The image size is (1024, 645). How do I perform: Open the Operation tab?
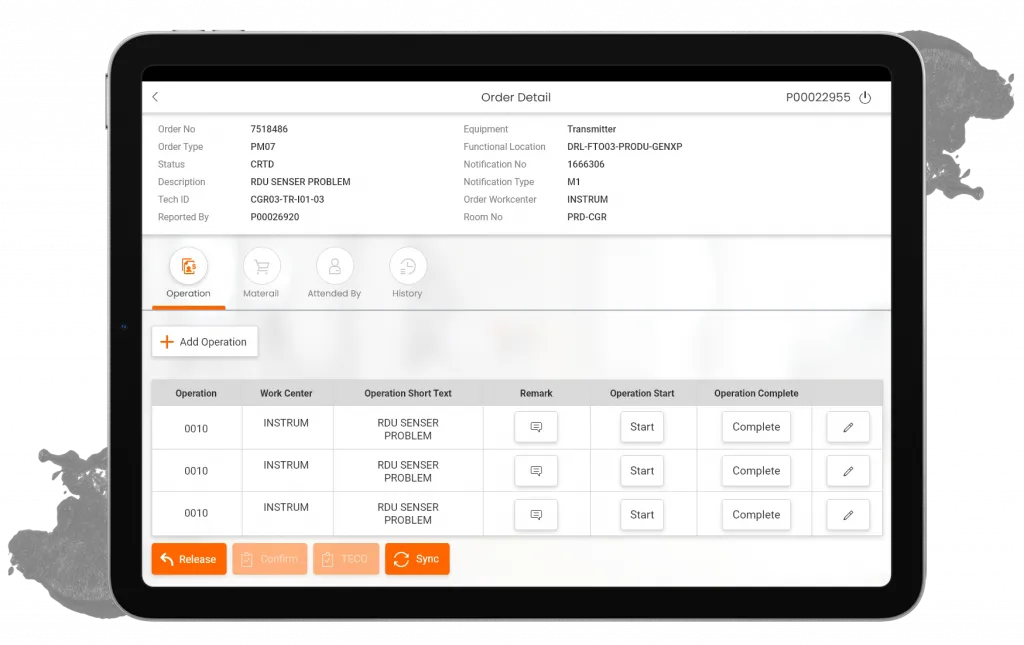[188, 274]
